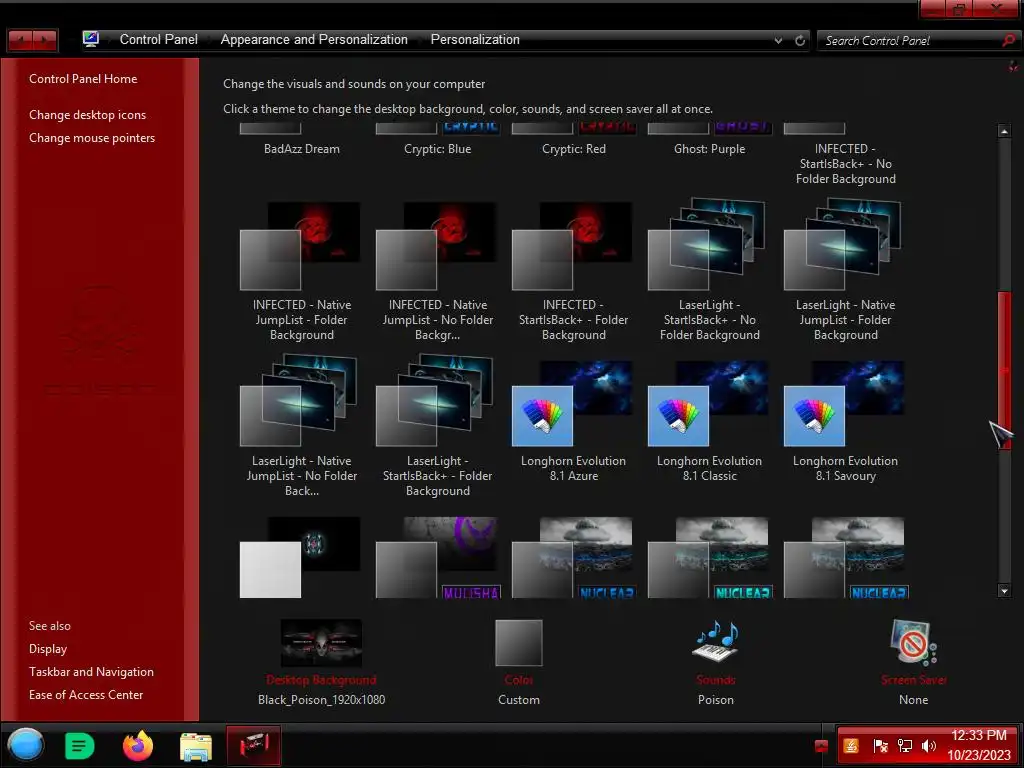Select INFECTED StartIsBack+ Folder Background theme
Viewport: 1024px width, 768px height.
click(573, 271)
